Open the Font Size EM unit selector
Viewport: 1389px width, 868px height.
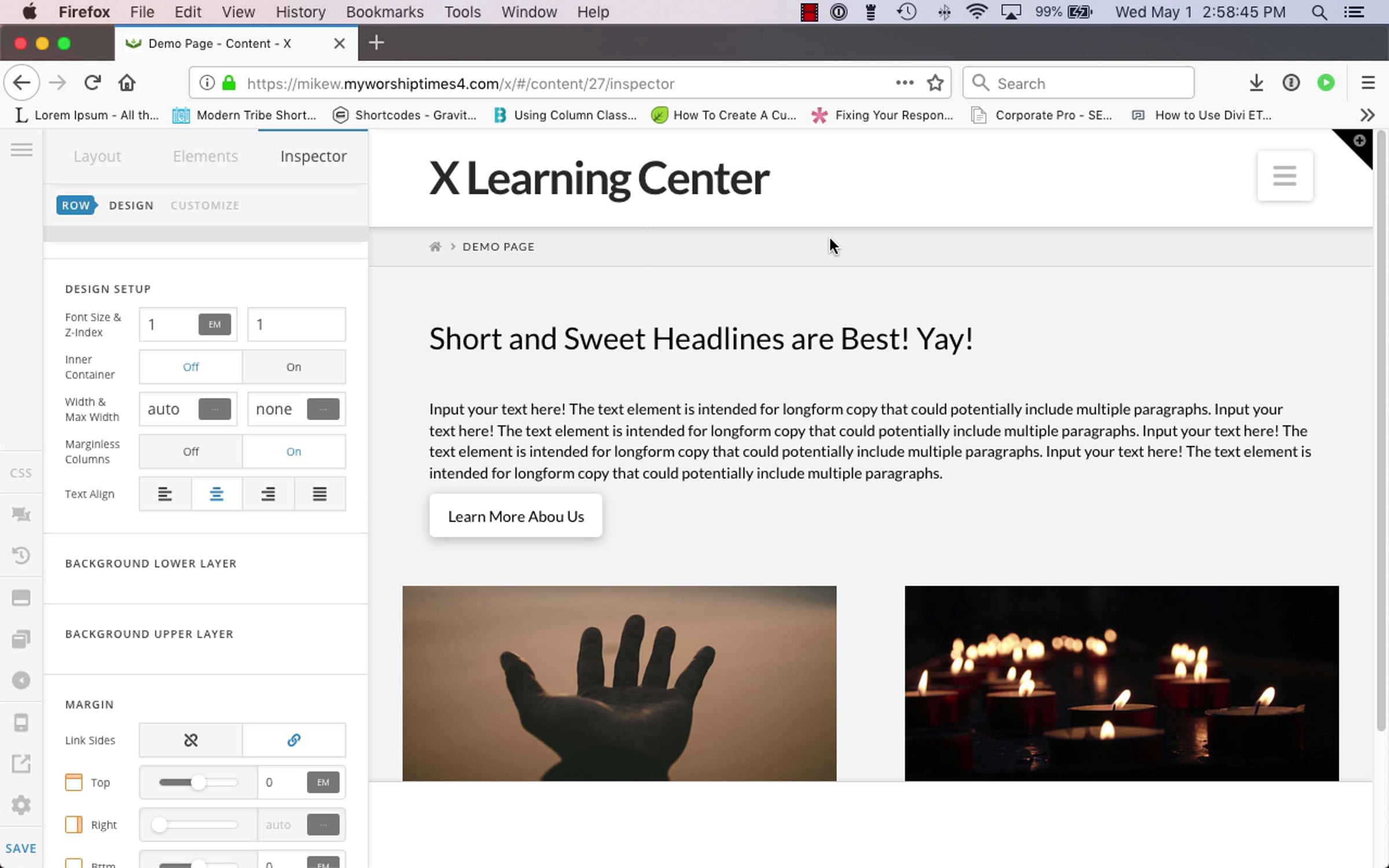(x=214, y=325)
